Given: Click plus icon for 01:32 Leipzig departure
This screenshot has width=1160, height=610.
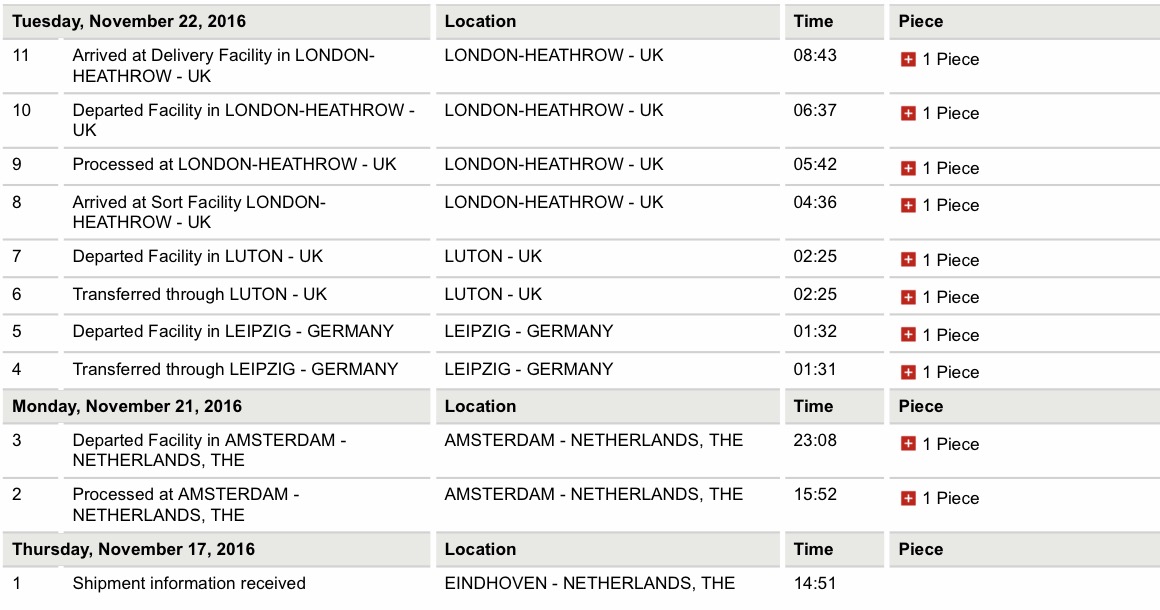Looking at the screenshot, I should point(908,335).
